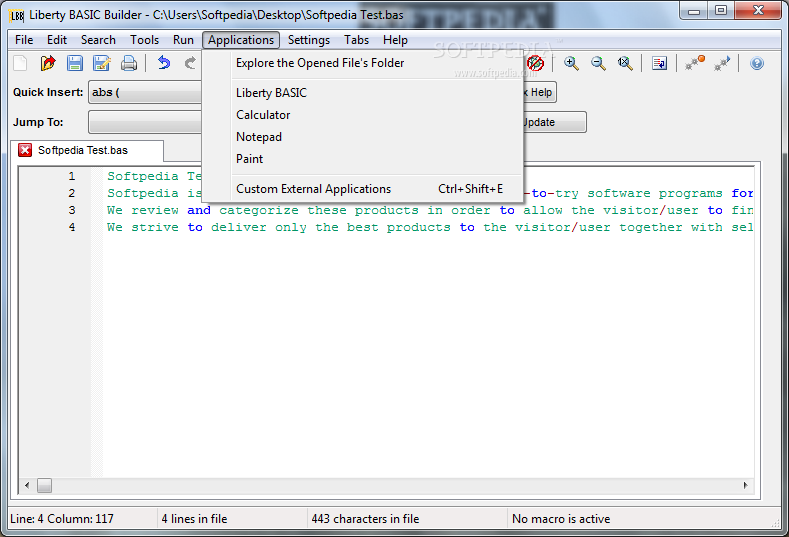This screenshot has width=789, height=537.
Task: Click the macro icon with blue arrow
Action: click(722, 63)
